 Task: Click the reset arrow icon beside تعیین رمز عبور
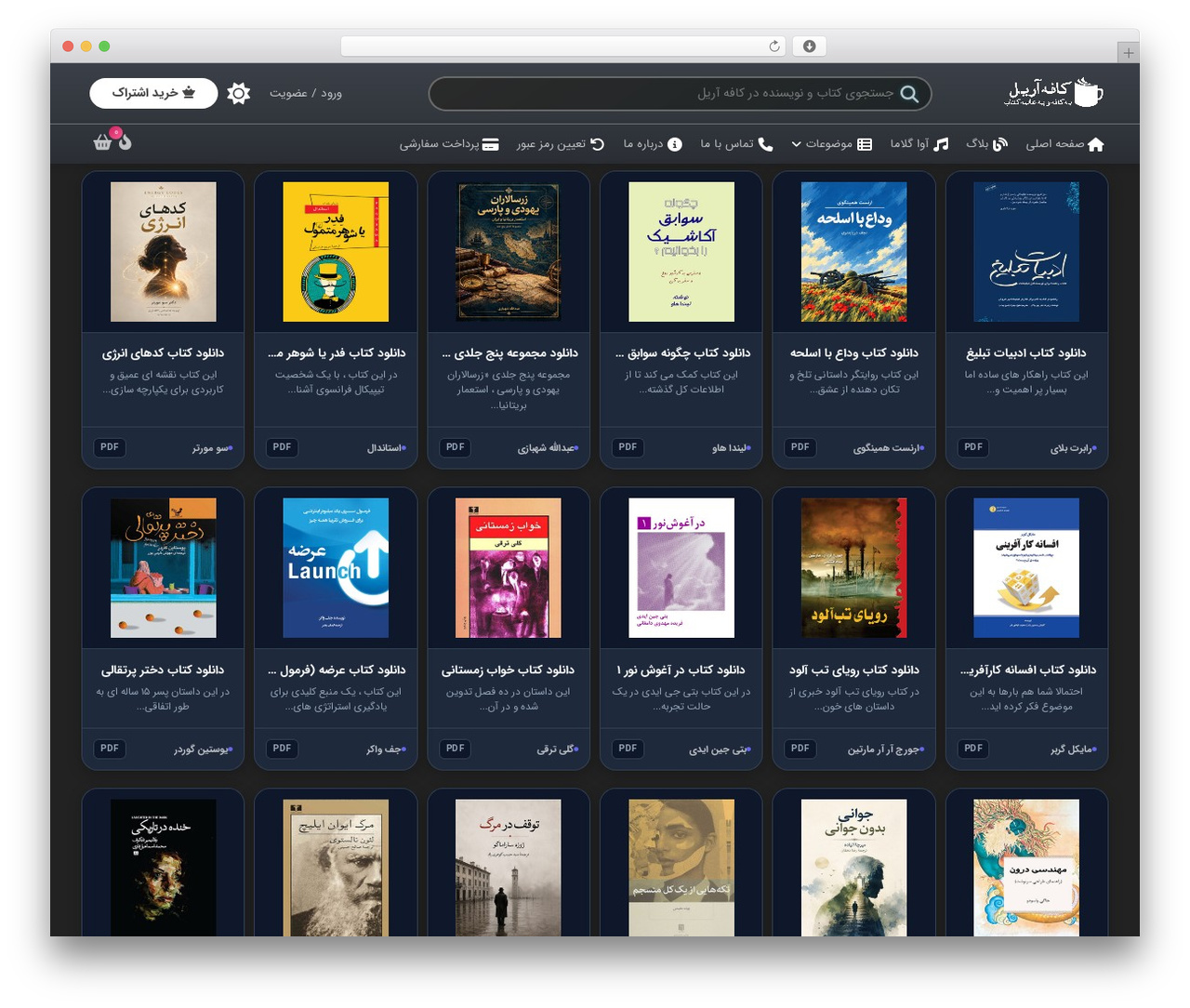click(598, 144)
